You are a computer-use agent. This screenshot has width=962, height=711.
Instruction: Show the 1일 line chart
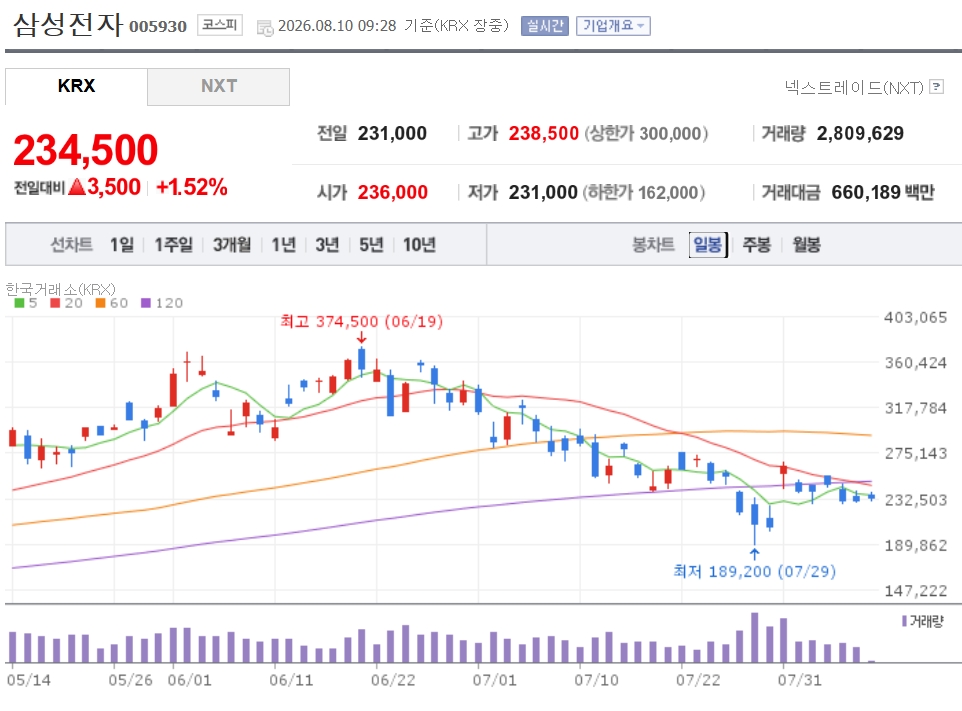[x=121, y=245]
